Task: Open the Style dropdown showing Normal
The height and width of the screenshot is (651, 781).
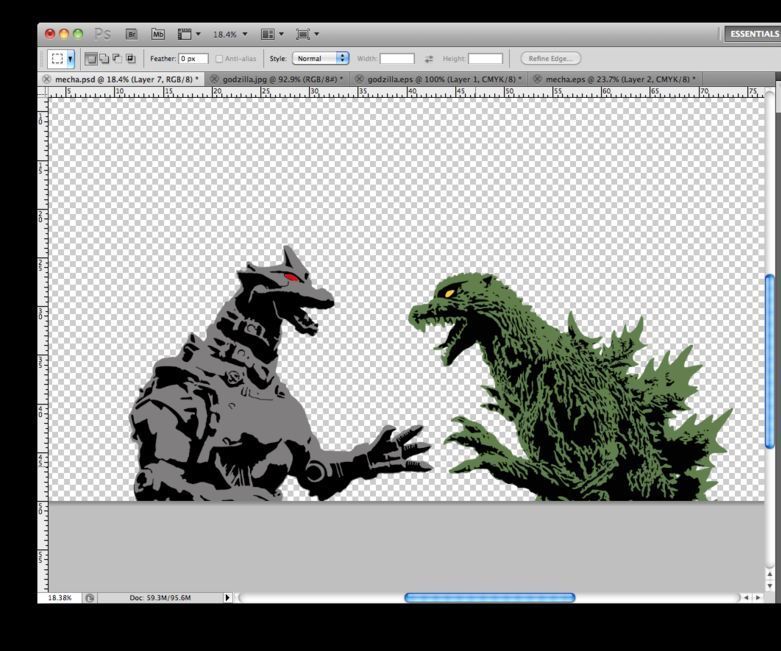Action: 320,58
